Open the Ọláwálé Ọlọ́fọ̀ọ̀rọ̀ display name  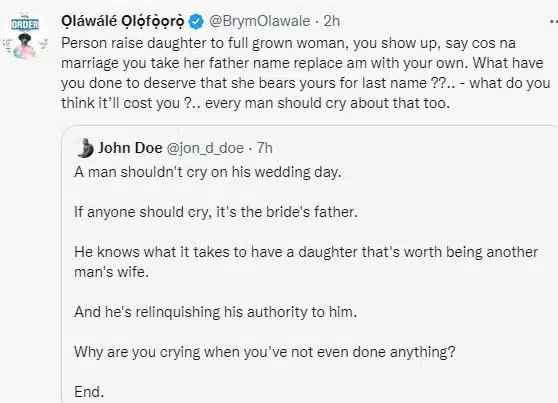point(123,22)
